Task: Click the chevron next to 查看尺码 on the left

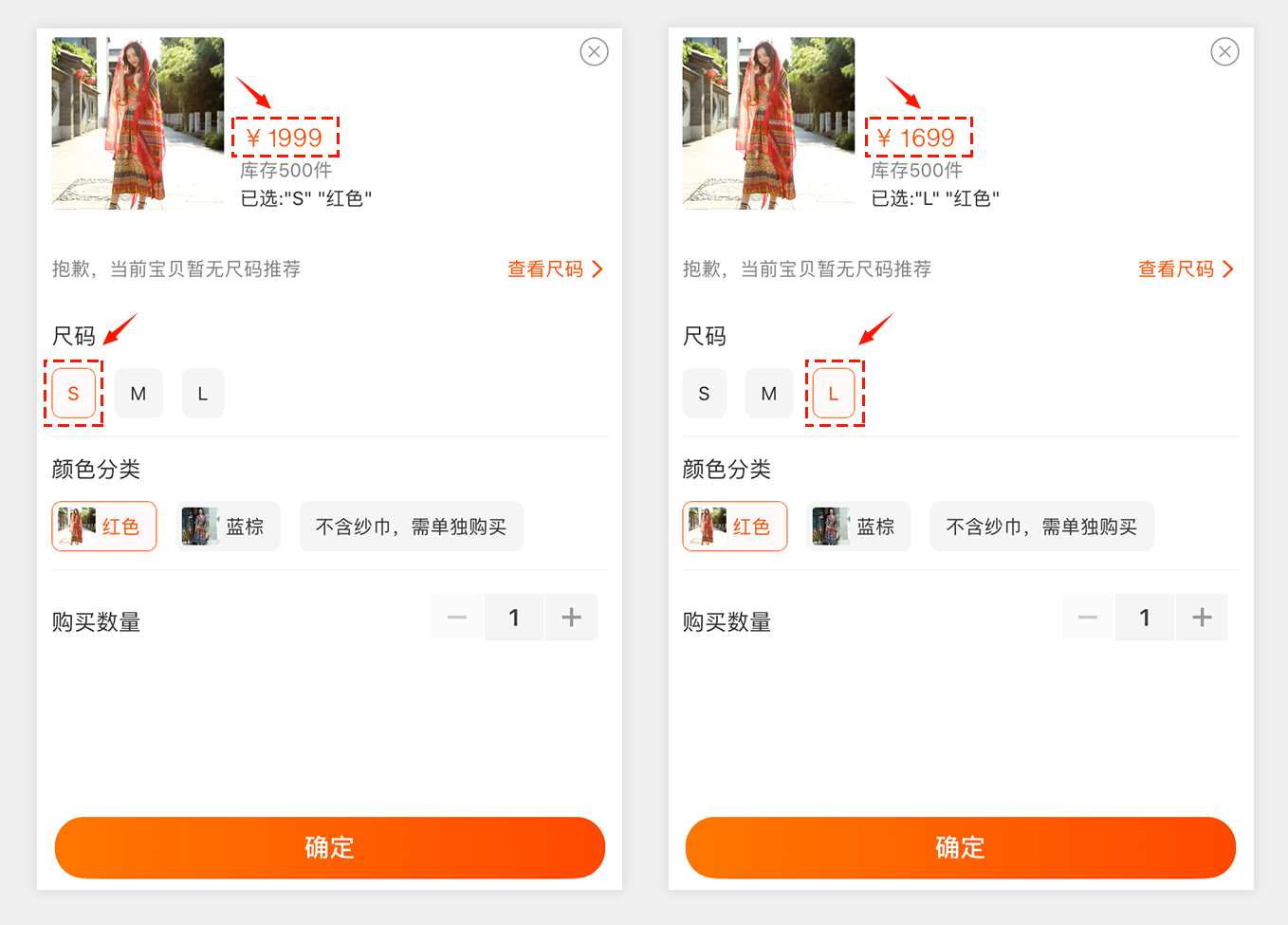Action: coord(598,268)
